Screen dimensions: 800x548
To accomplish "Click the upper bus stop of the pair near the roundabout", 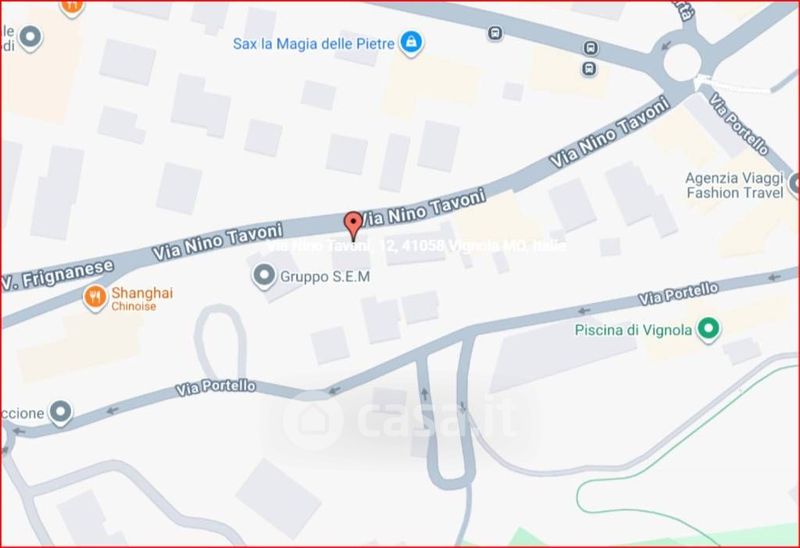I will pyautogui.click(x=591, y=48).
